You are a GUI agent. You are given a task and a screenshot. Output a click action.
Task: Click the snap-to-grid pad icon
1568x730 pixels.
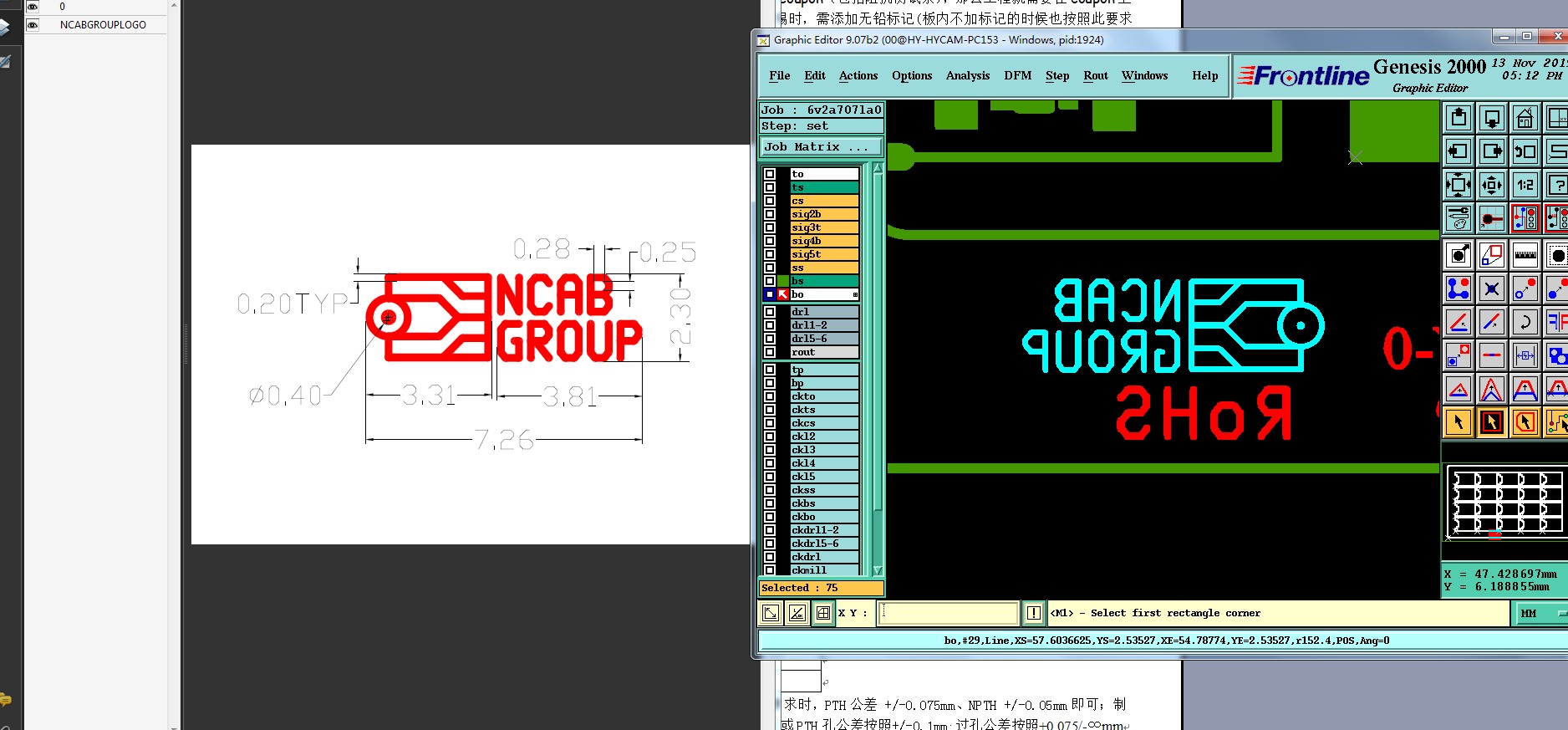pos(1492,218)
